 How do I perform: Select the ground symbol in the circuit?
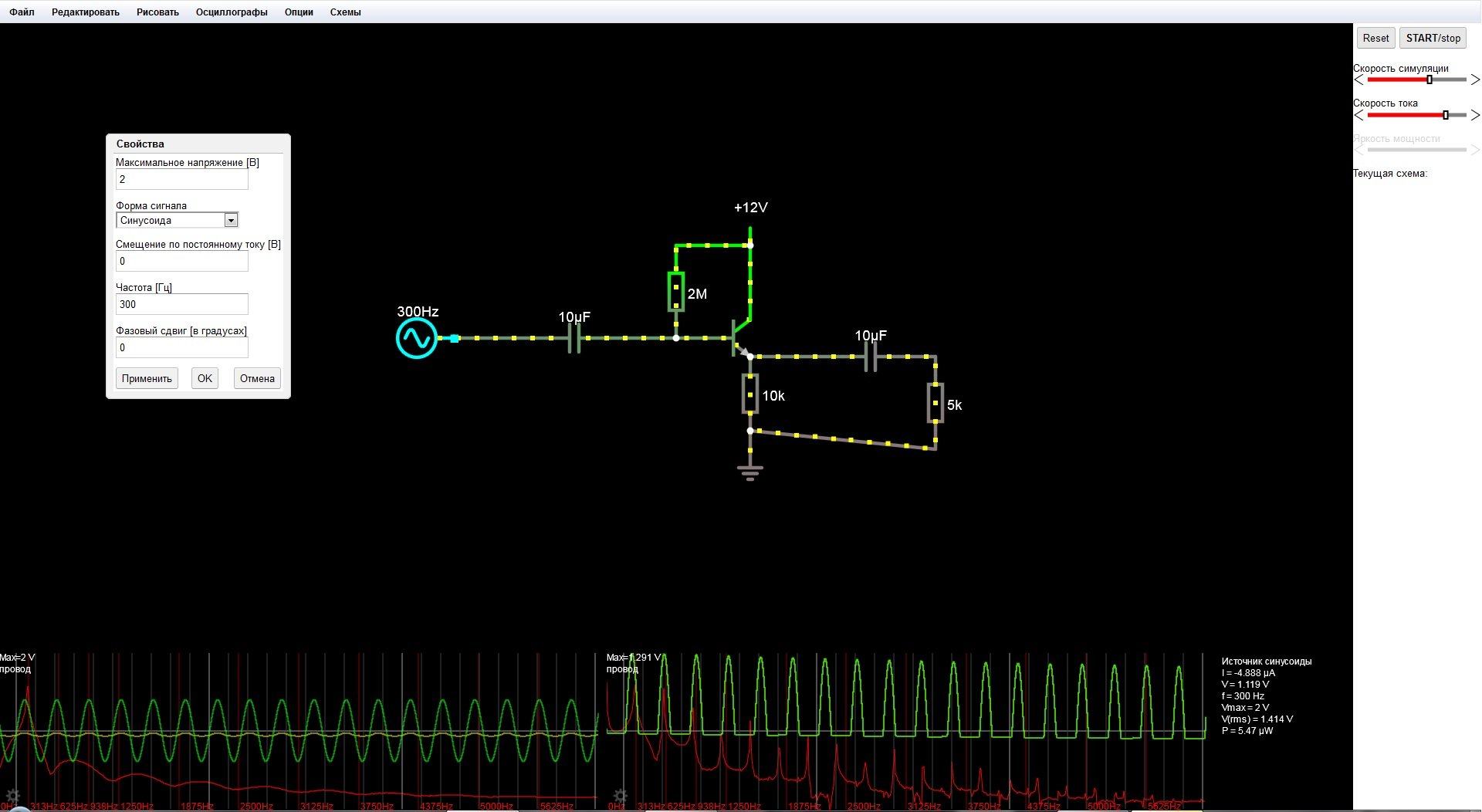pos(749,472)
